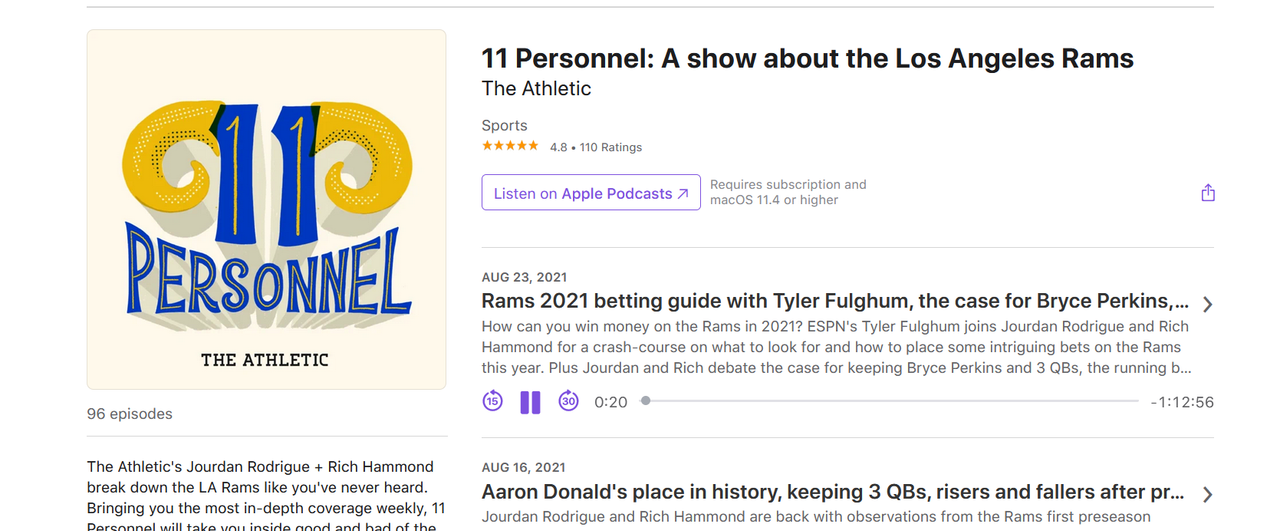This screenshot has height=531, width=1280.
Task: Open Listen on Apple Podcasts button
Action: click(591, 193)
